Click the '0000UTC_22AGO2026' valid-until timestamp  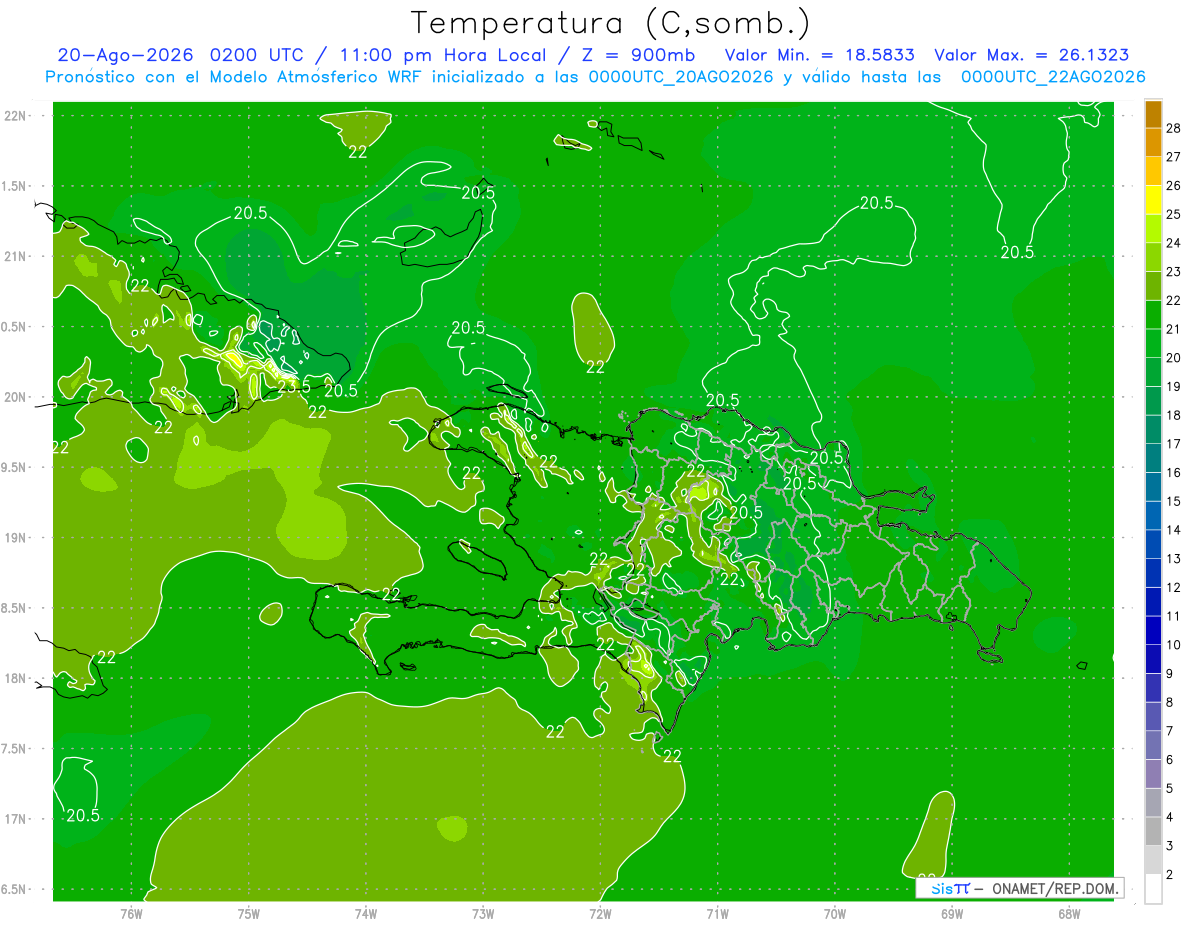1053,77
